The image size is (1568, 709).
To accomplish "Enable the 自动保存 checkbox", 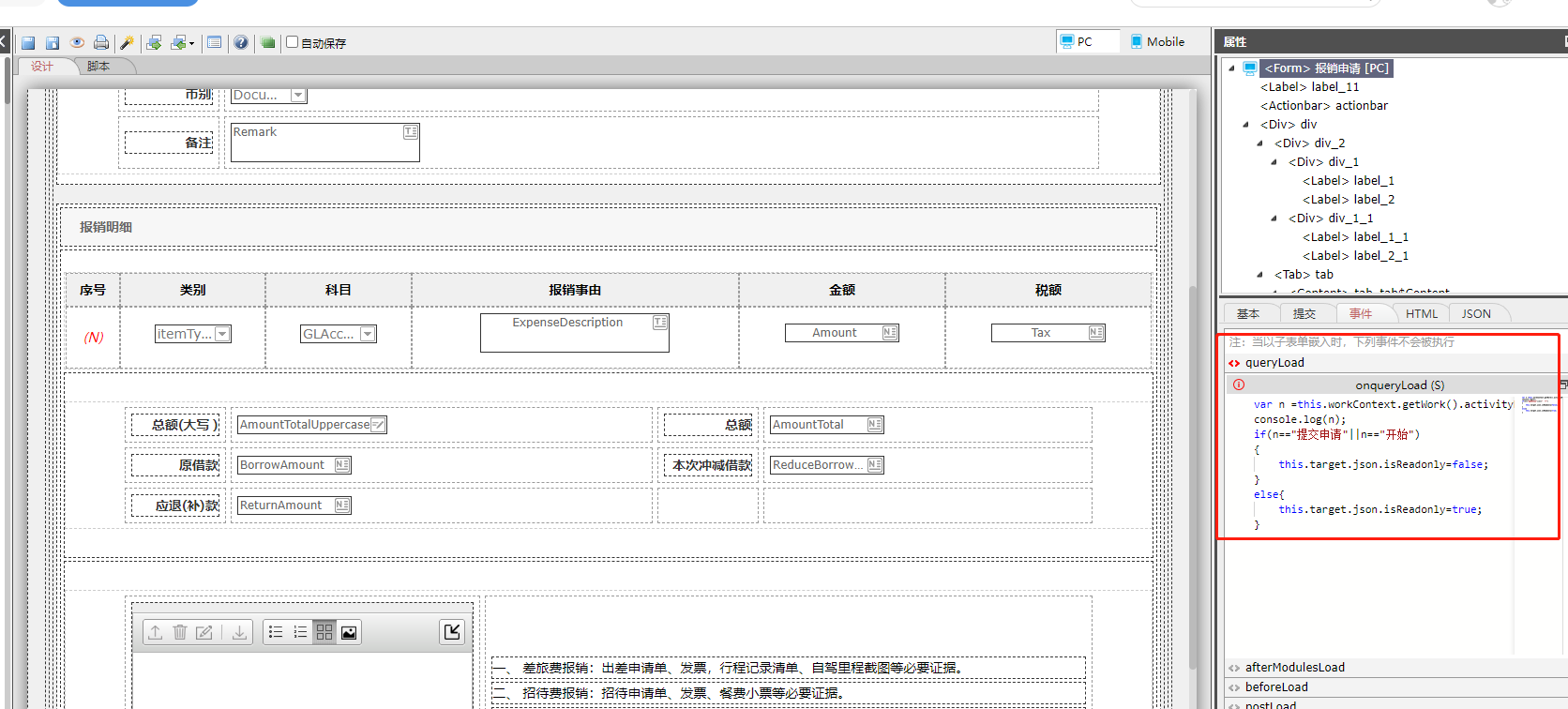I will 292,42.
